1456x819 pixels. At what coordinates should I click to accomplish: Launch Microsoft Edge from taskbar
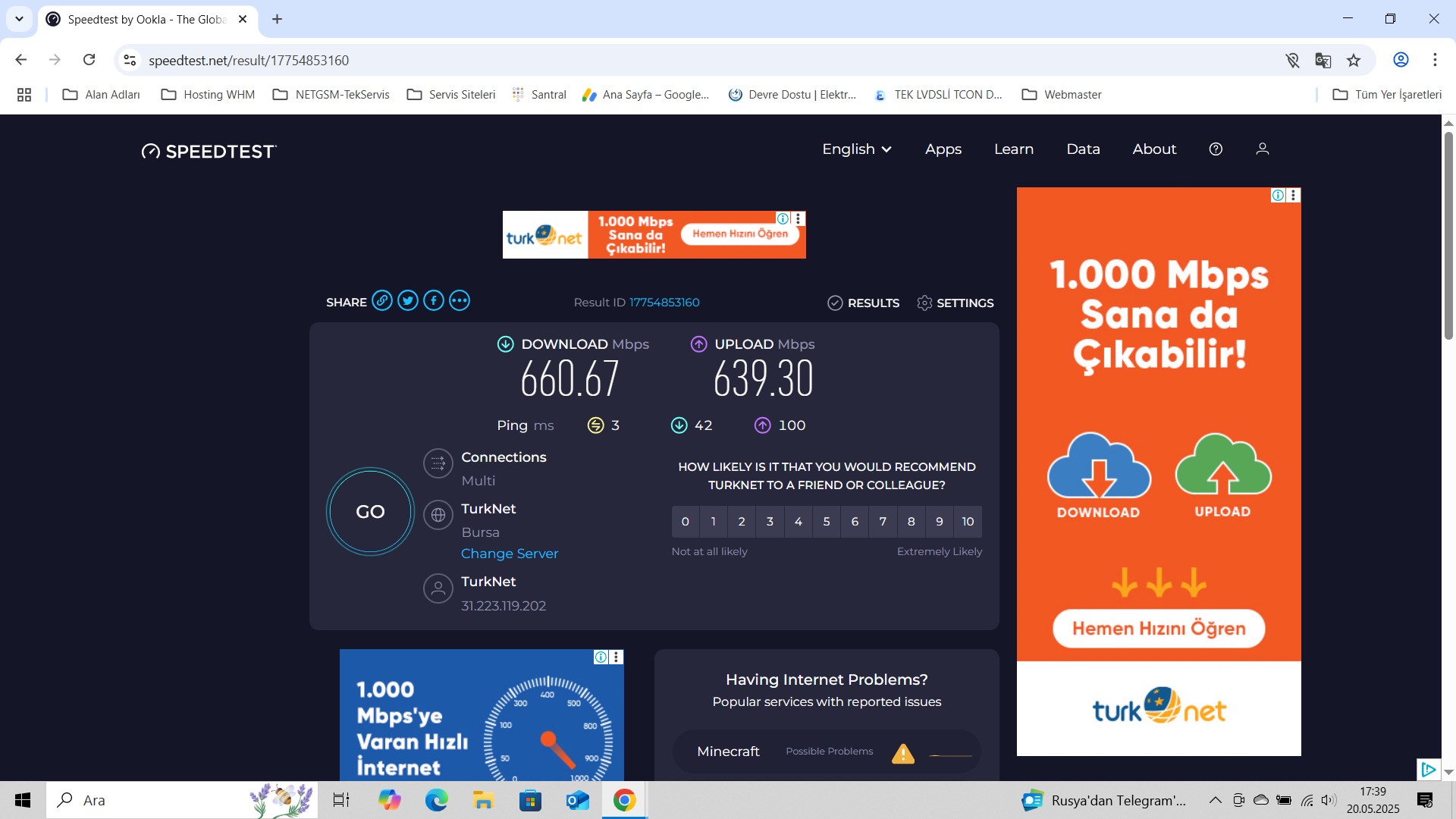click(436, 800)
